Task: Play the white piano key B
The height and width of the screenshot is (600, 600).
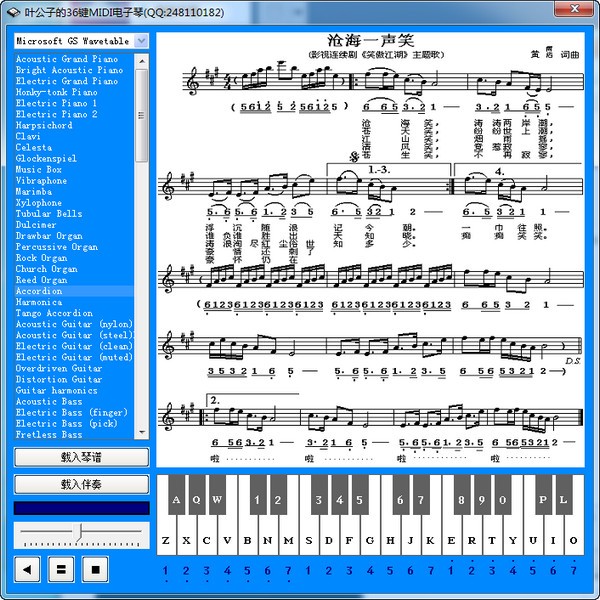Action: (x=248, y=536)
